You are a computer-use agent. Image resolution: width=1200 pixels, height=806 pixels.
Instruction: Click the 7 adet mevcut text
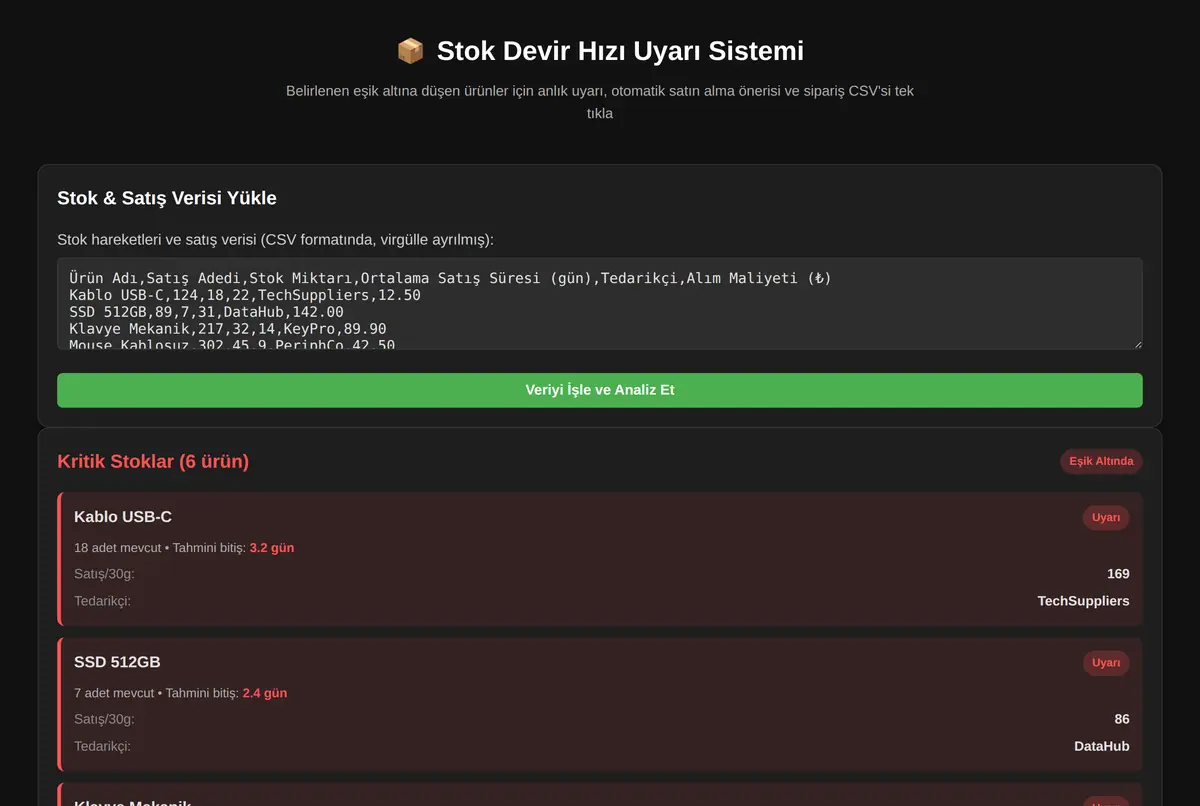click(114, 693)
